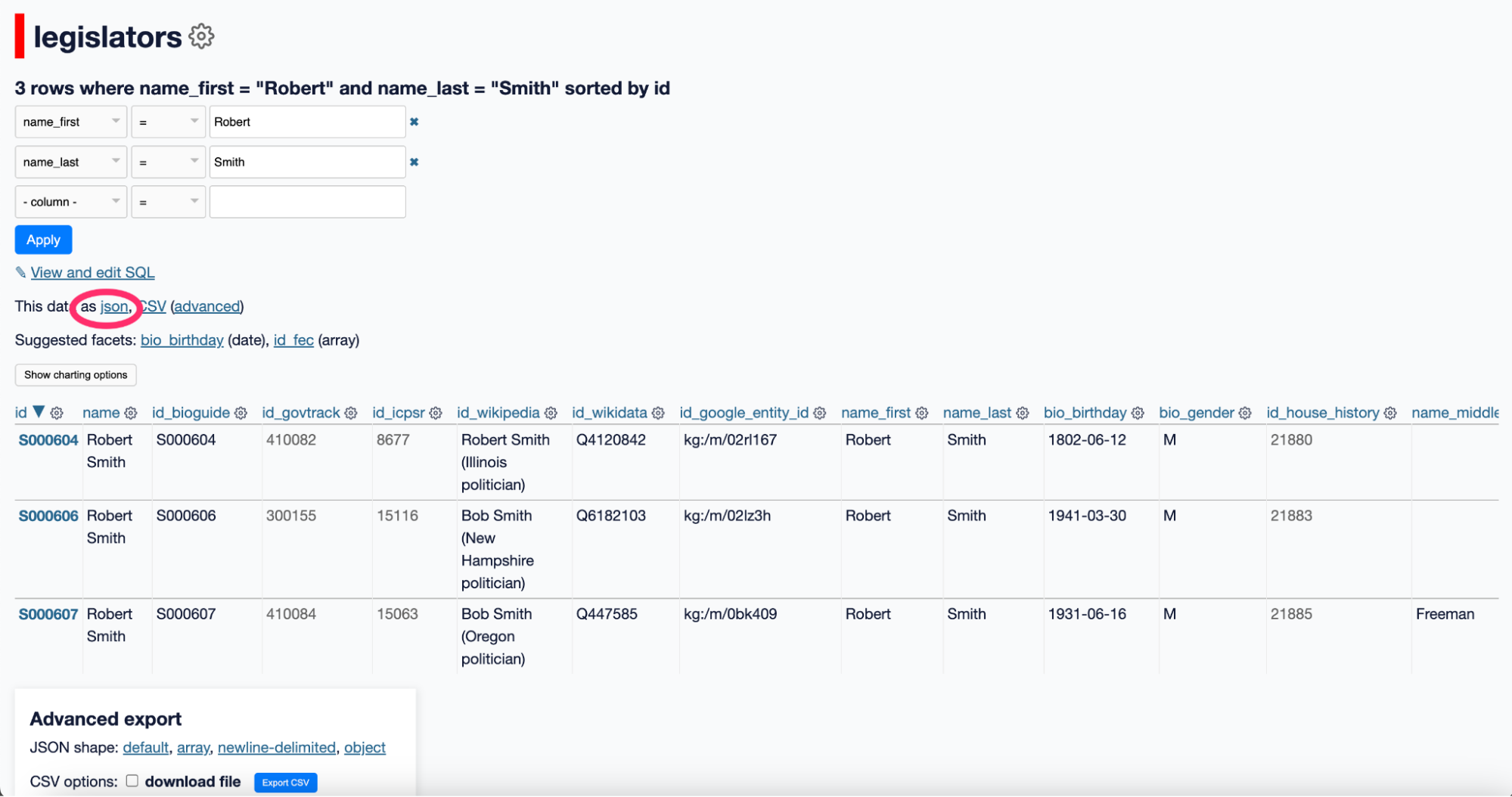
Task: Sort by the id_wikidata column header
Action: [609, 413]
